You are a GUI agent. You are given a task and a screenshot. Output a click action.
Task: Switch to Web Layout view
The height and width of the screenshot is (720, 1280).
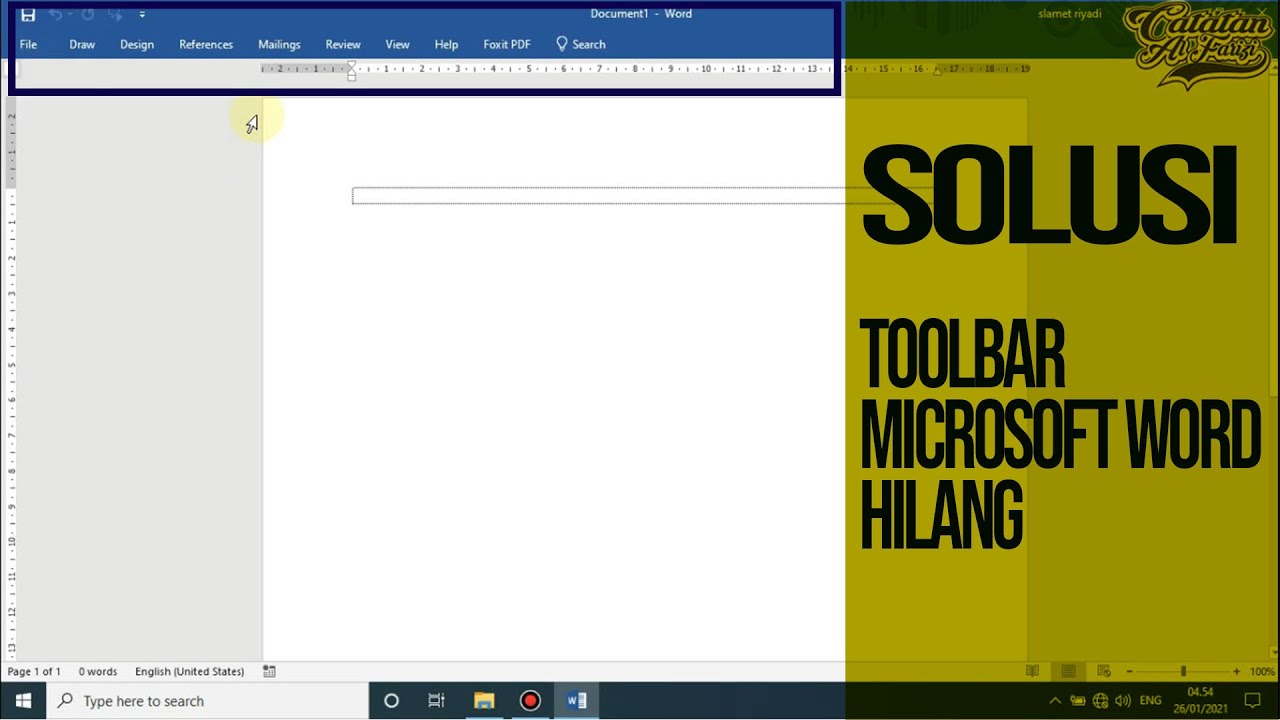[x=1104, y=671]
